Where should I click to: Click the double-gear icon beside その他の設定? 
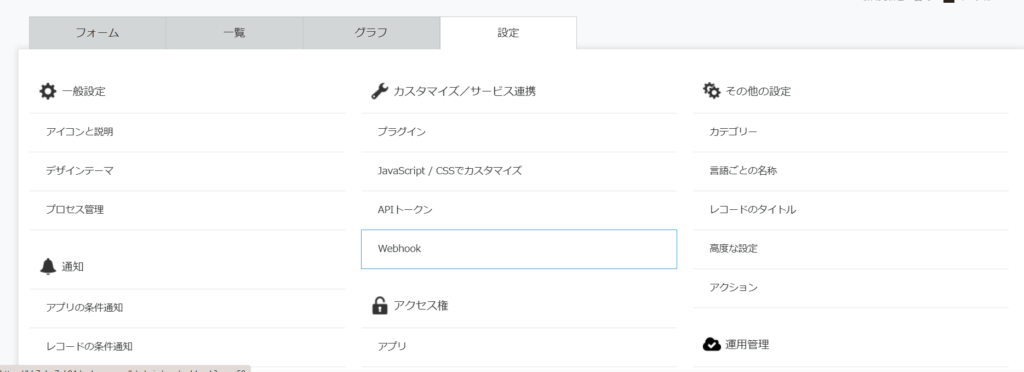(711, 91)
